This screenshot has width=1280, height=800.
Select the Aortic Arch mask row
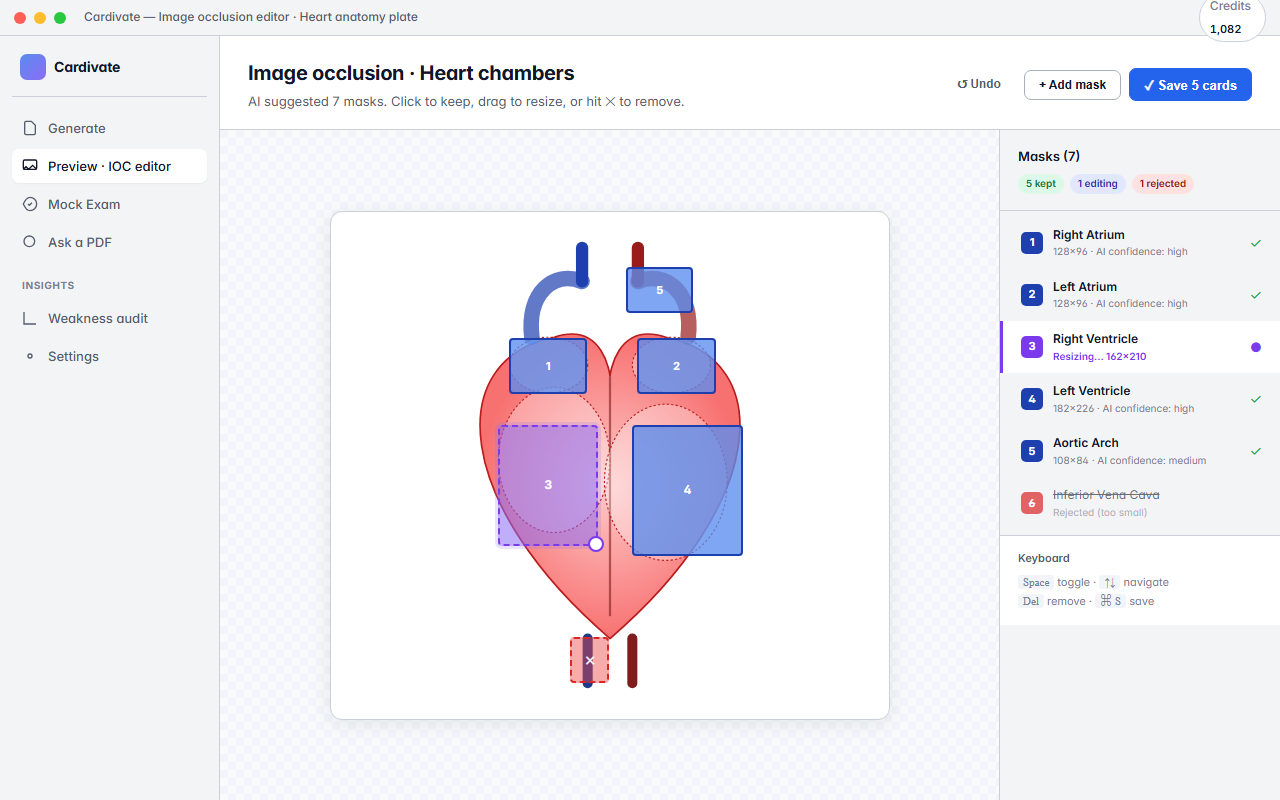pos(1140,451)
